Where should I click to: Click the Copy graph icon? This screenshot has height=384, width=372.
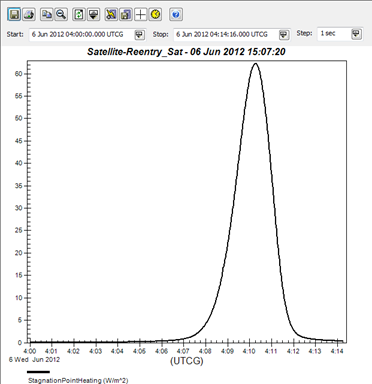point(47,14)
